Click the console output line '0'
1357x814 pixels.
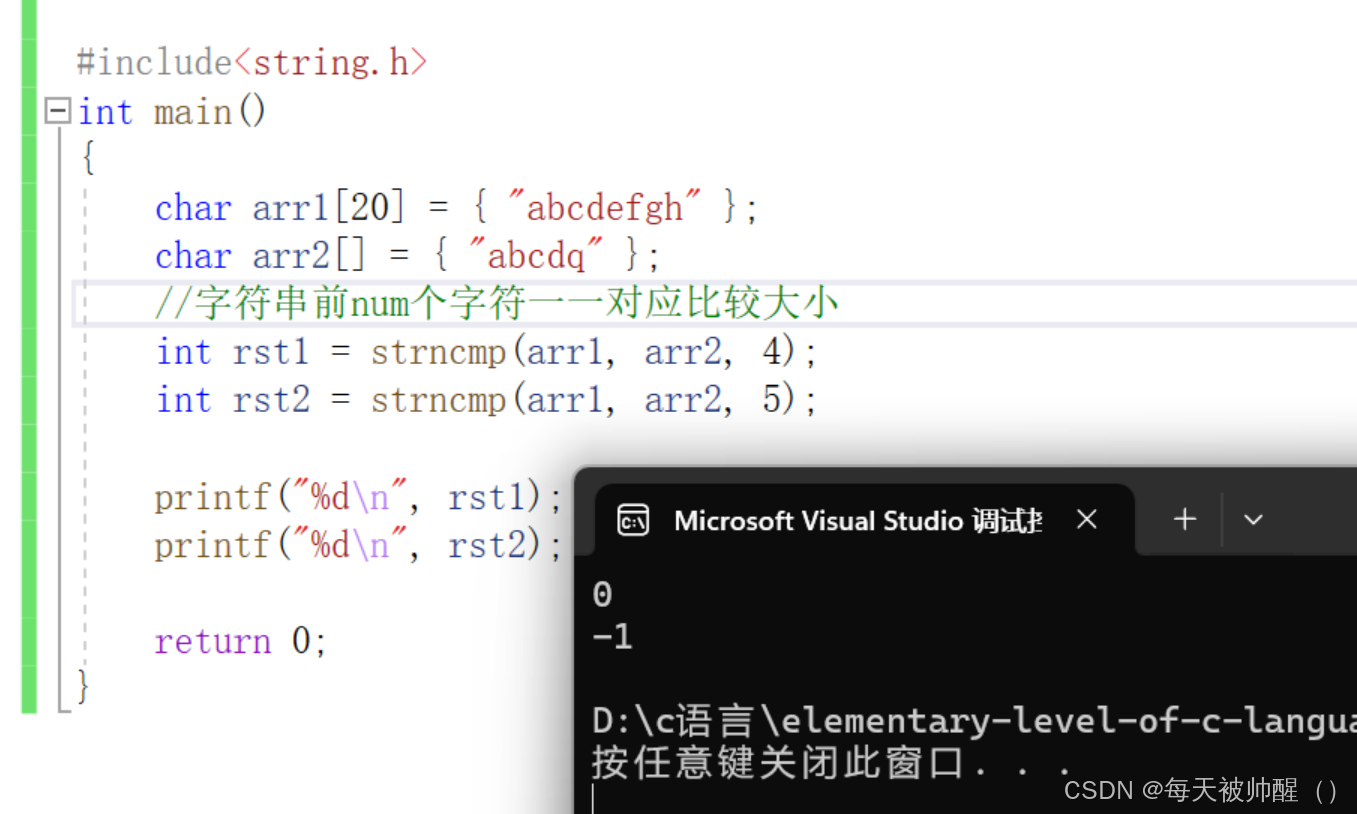coord(602,595)
